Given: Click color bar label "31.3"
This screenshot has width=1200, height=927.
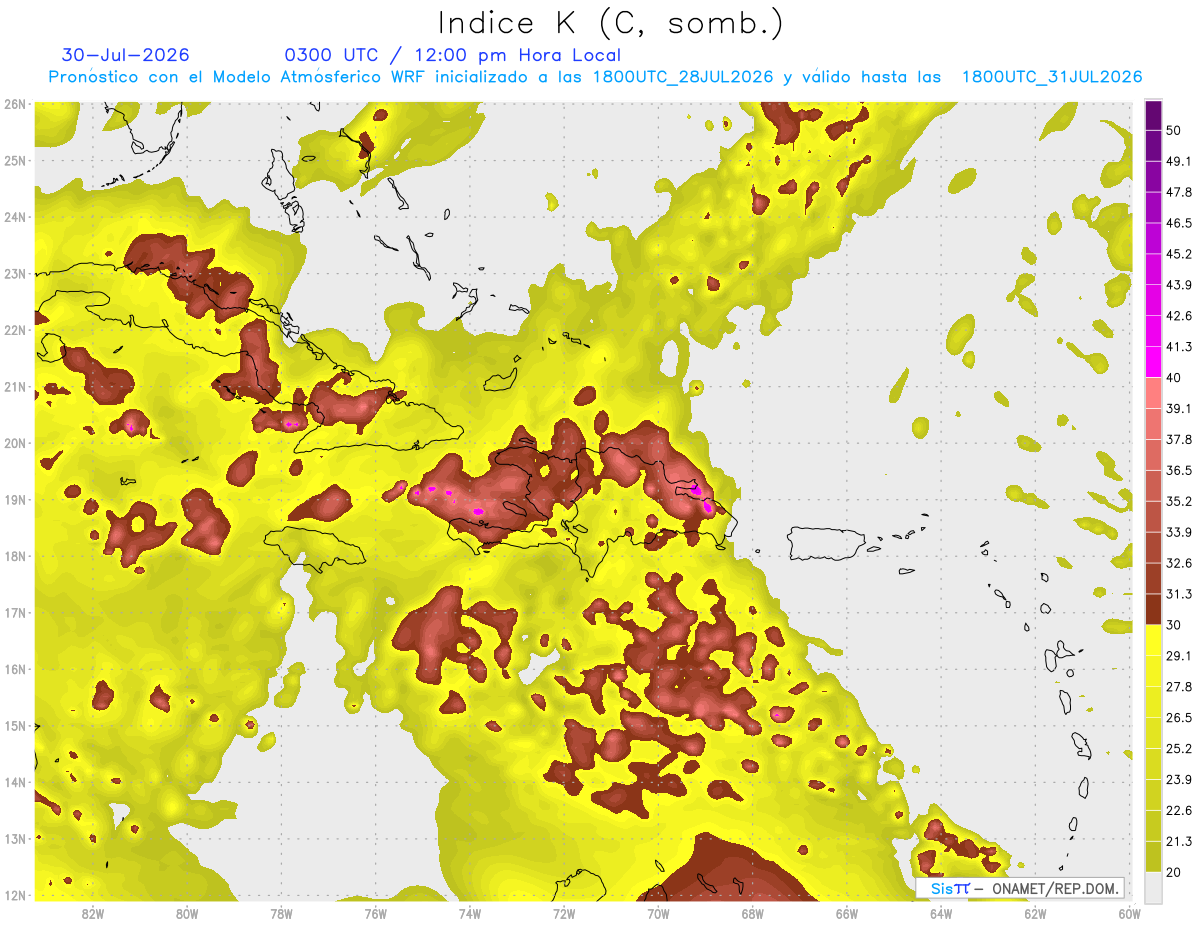Looking at the screenshot, I should (1179, 594).
